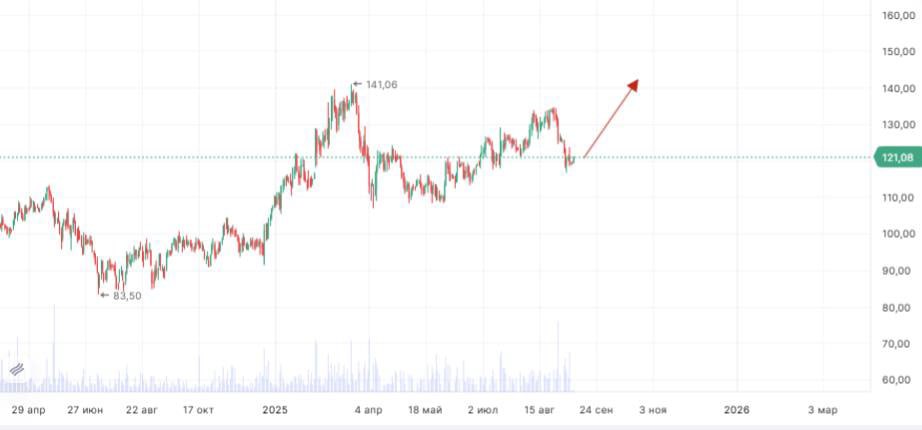
Task: Select the 17 окт date on time axis
Action: coord(199,410)
